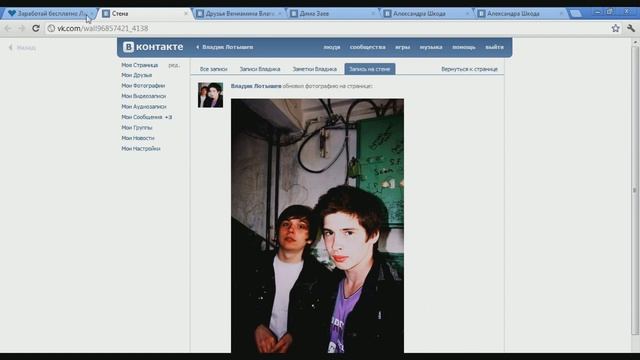Click Вернуться к странице link
The height and width of the screenshot is (360, 640).
tap(469, 69)
